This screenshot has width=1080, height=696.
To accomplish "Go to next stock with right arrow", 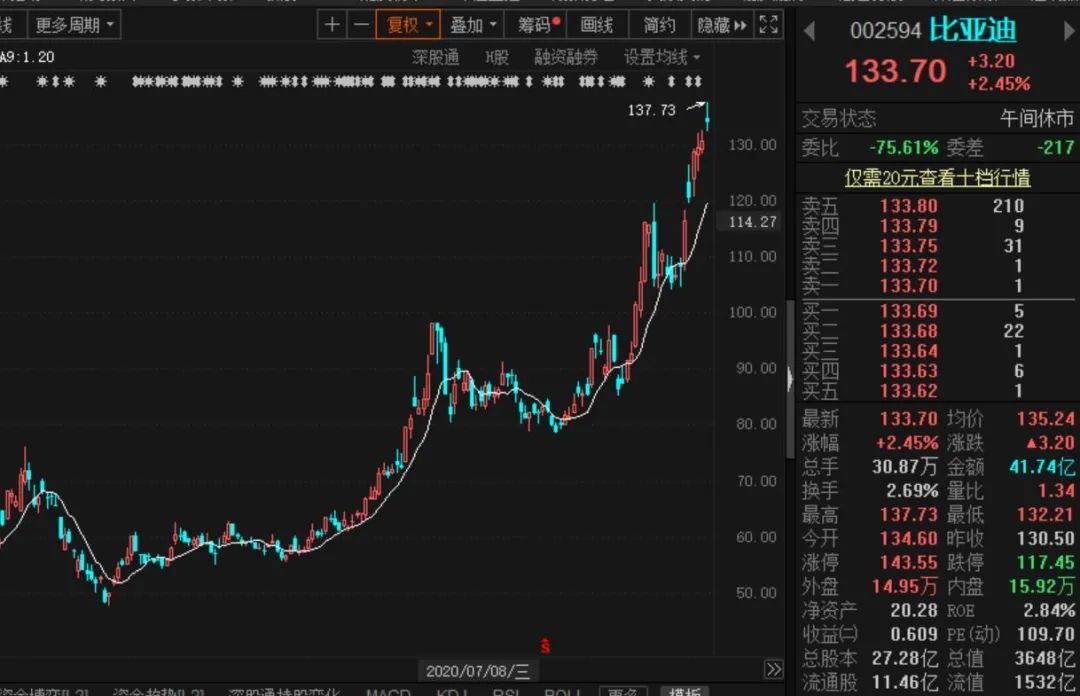I will [1070, 31].
